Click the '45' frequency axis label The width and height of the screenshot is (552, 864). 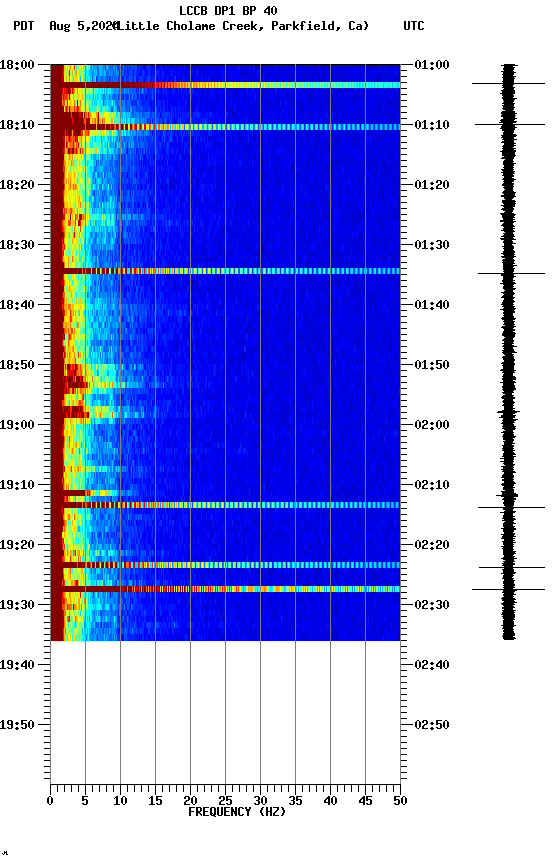pyautogui.click(x=365, y=802)
